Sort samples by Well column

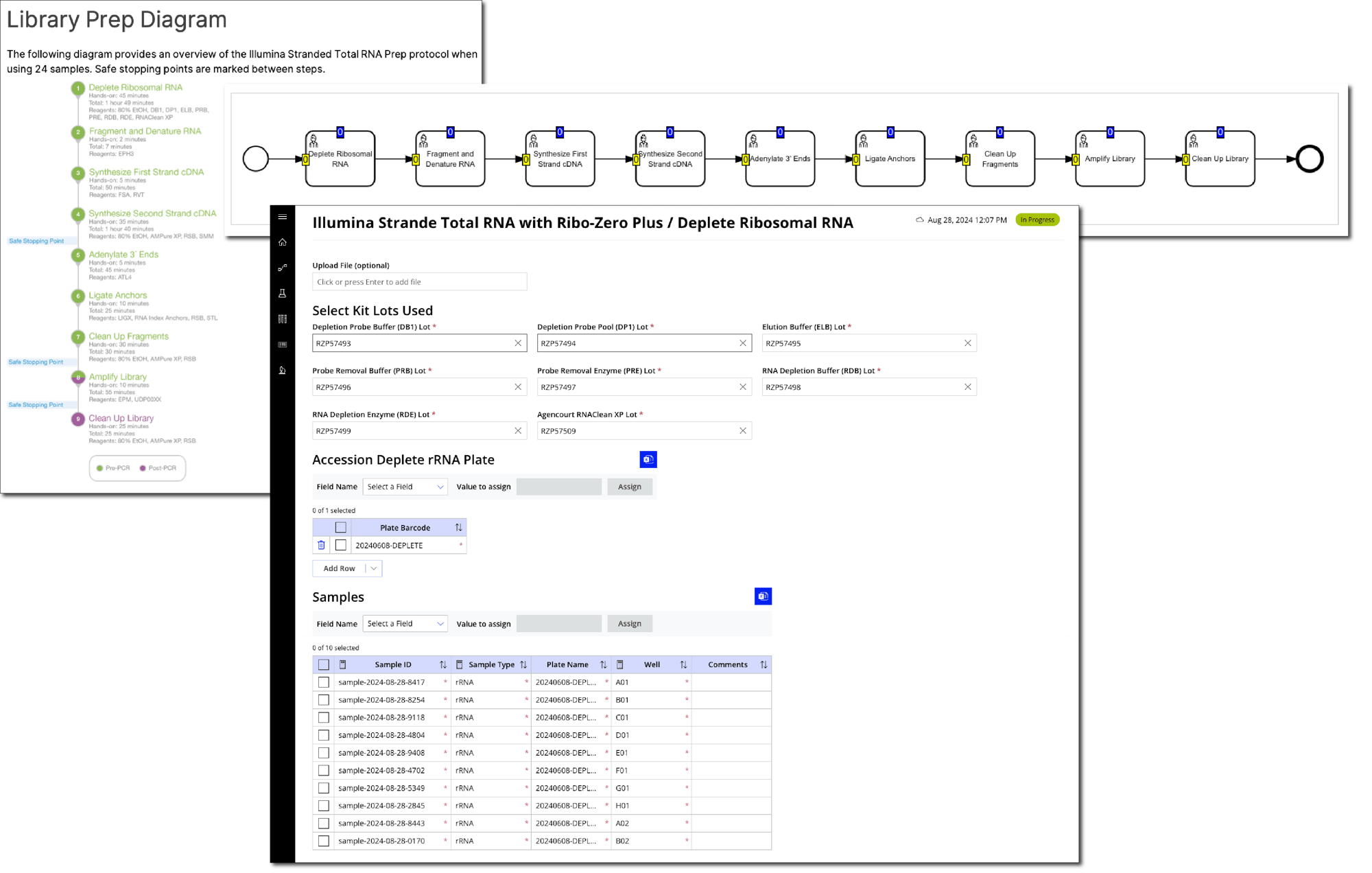coord(683,664)
